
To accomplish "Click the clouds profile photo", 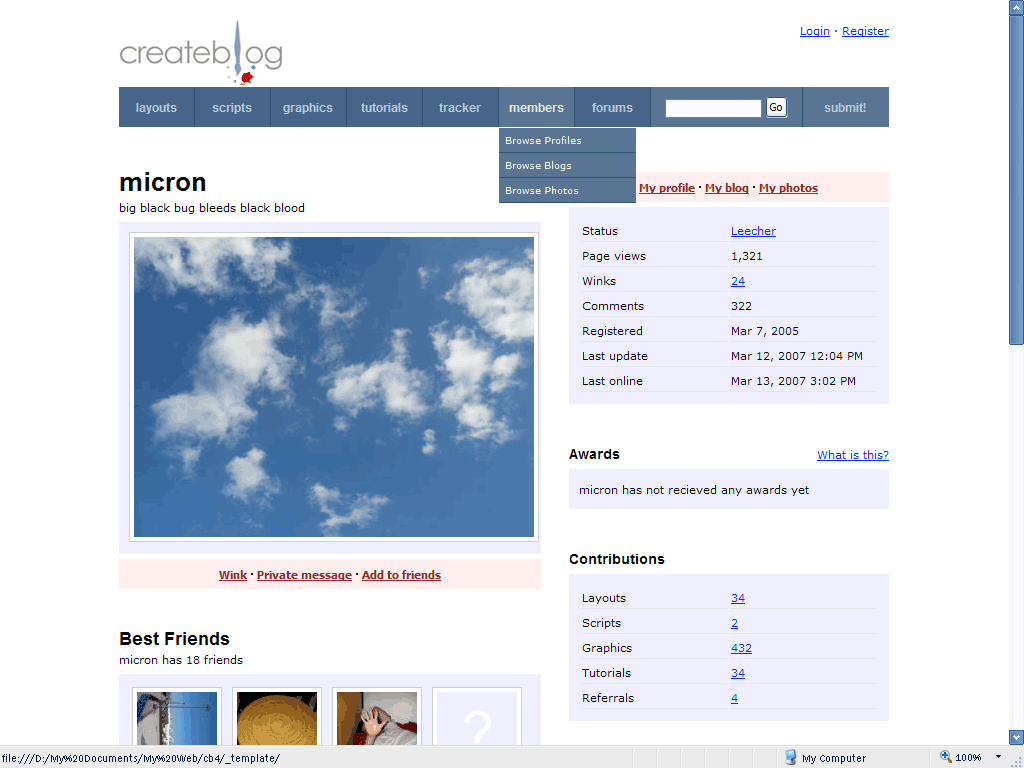I will [x=334, y=387].
